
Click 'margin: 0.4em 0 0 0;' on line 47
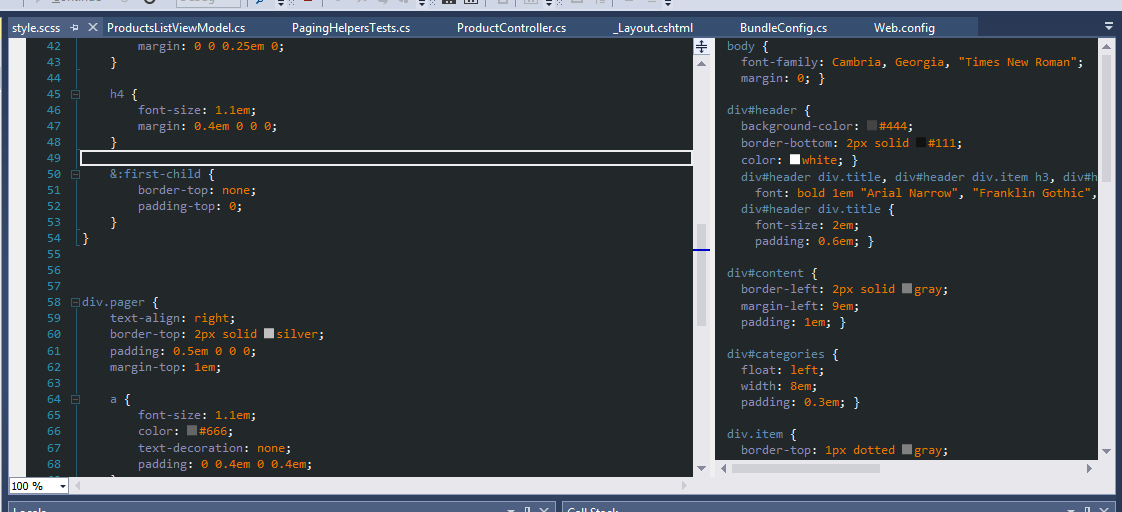coord(208,127)
